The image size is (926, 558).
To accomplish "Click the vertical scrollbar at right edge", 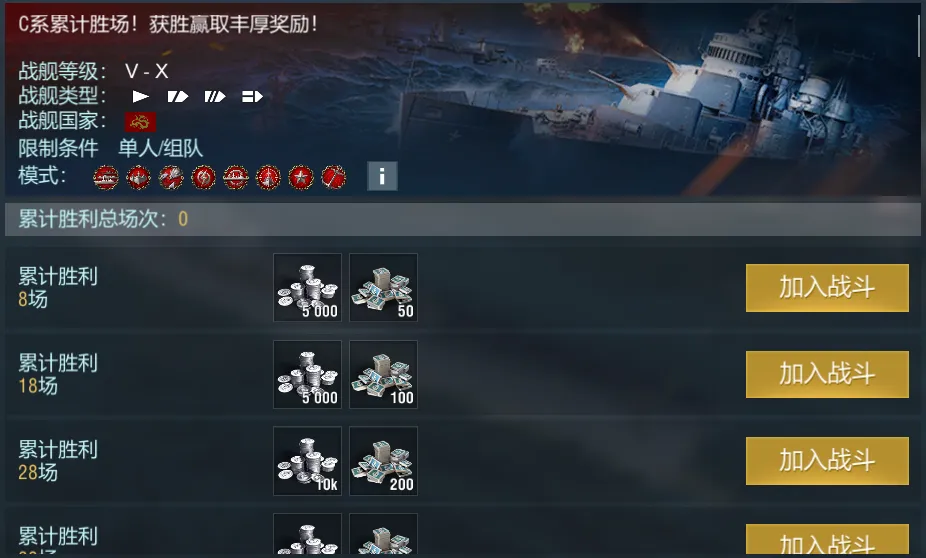I will 919,35.
